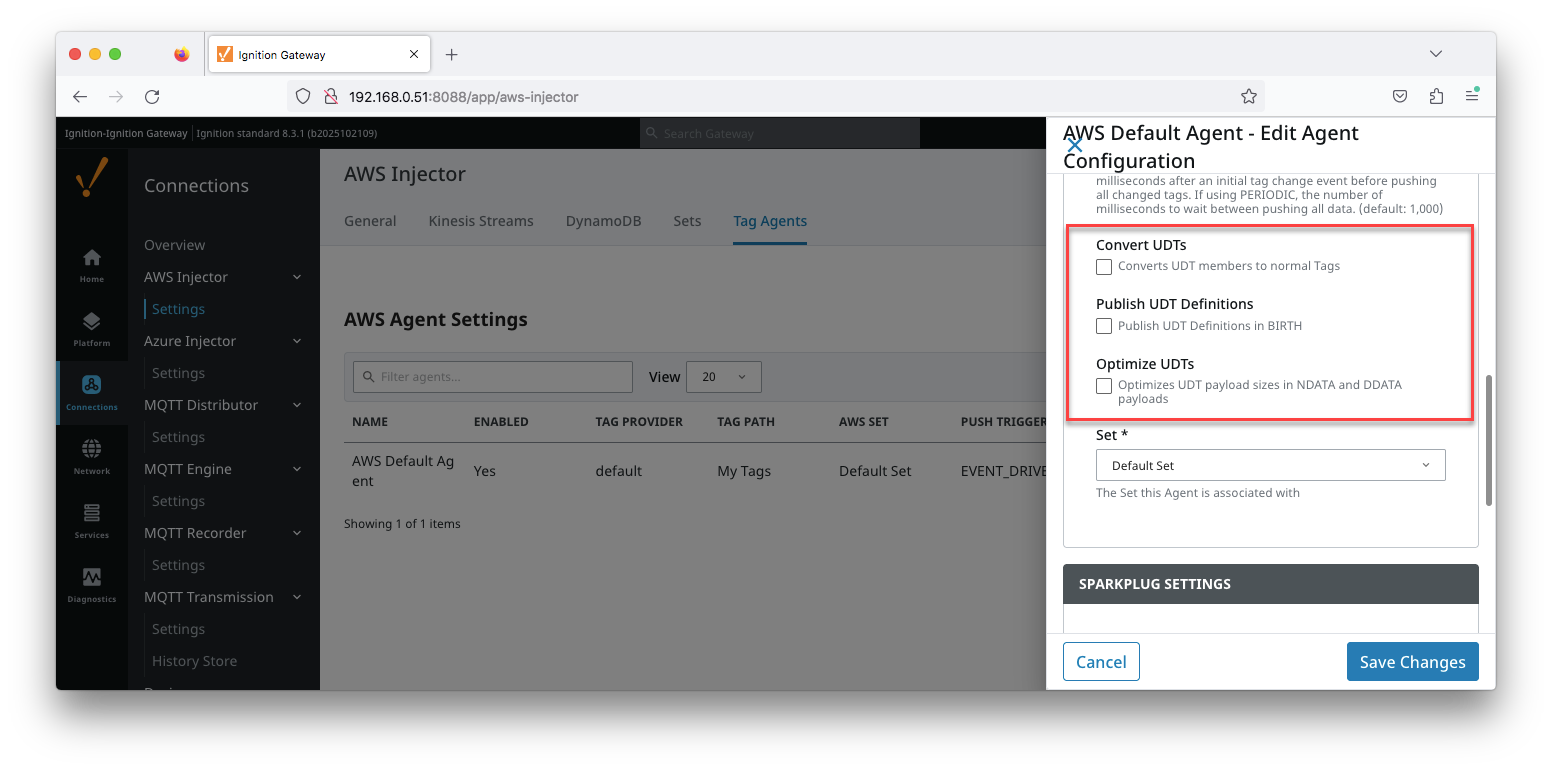Enable the Optimize UDTs checkbox
This screenshot has width=1552, height=770.
[1104, 386]
